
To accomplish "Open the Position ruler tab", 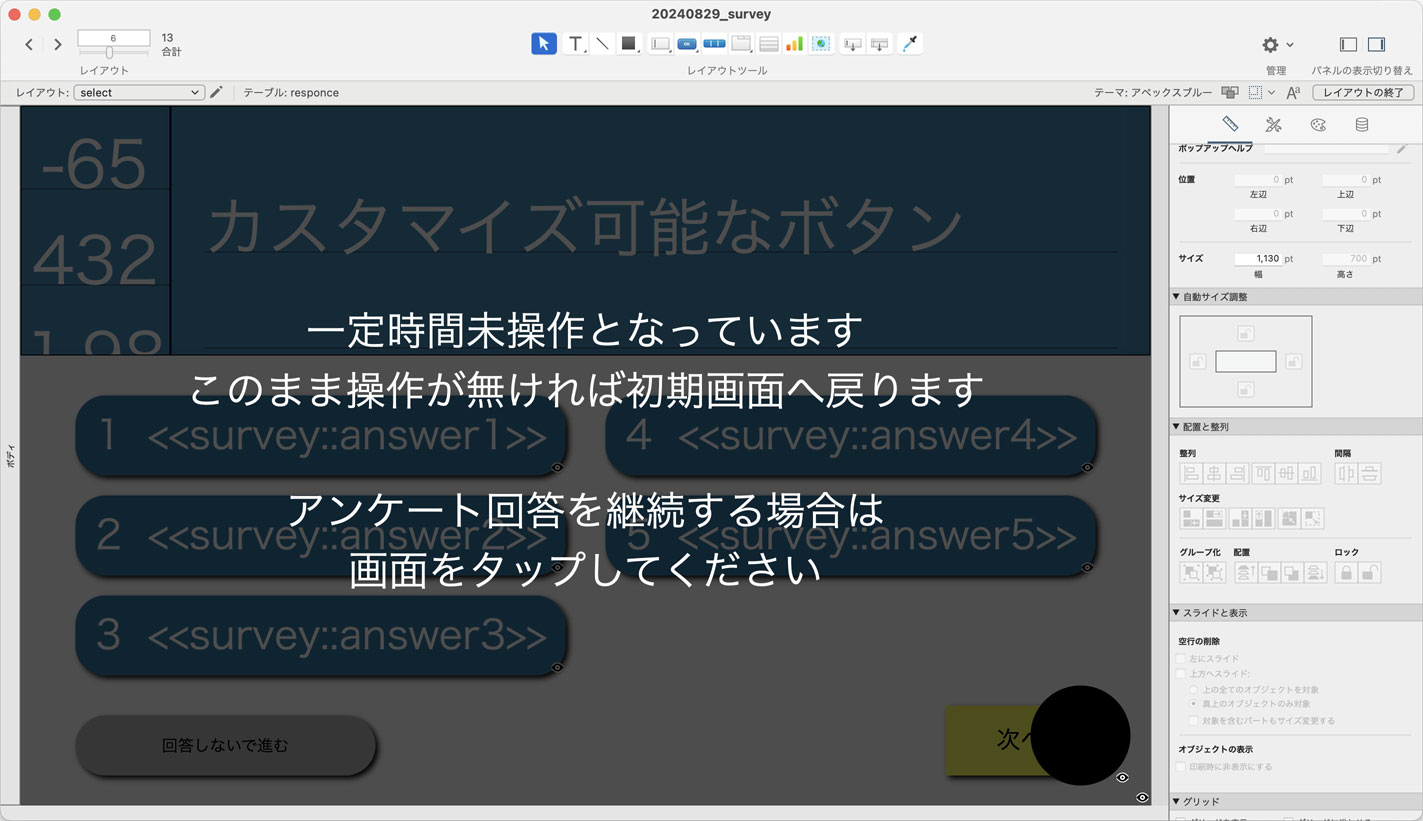I will (1230, 125).
